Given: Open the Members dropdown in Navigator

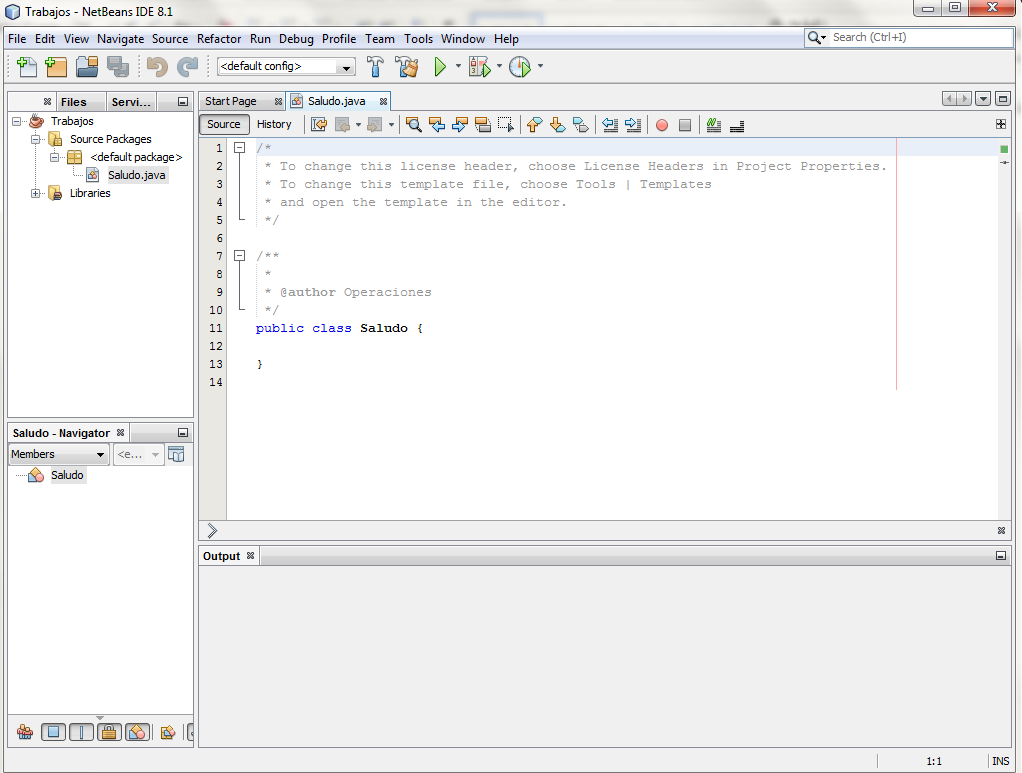Looking at the screenshot, I should tap(57, 454).
